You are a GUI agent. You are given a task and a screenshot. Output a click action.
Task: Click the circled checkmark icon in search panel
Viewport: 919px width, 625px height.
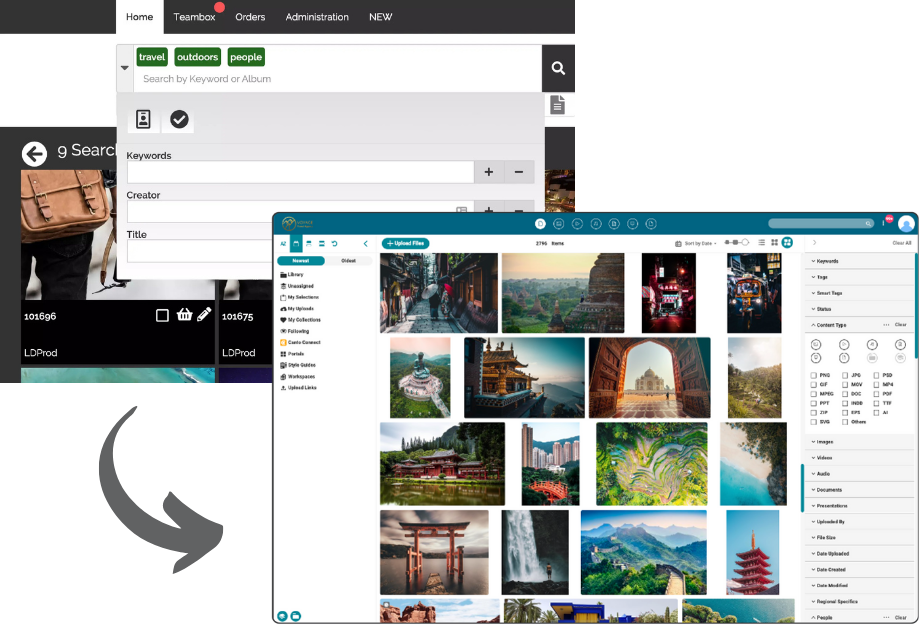(x=179, y=119)
